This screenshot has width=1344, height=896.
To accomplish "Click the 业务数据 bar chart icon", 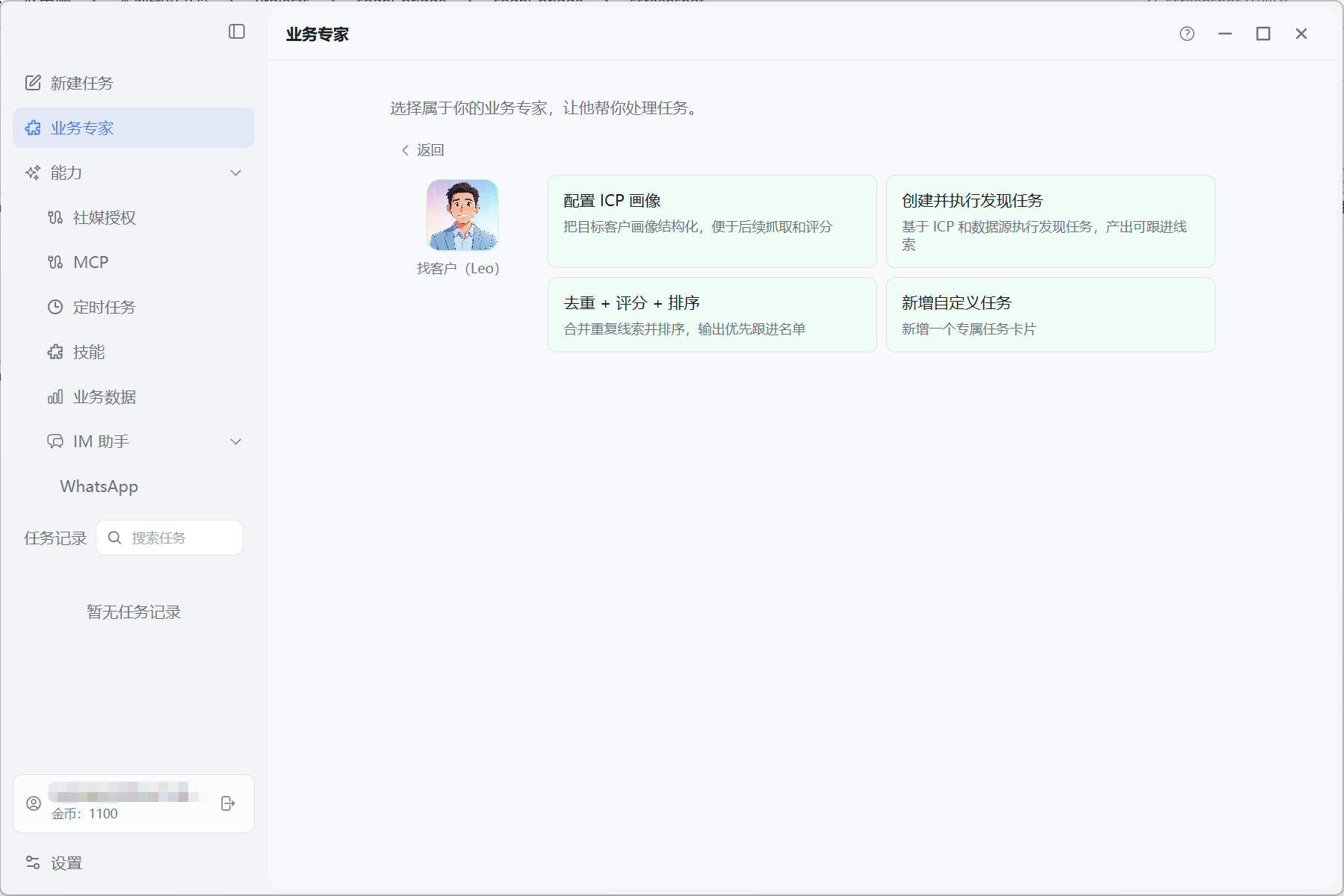I will [x=55, y=396].
